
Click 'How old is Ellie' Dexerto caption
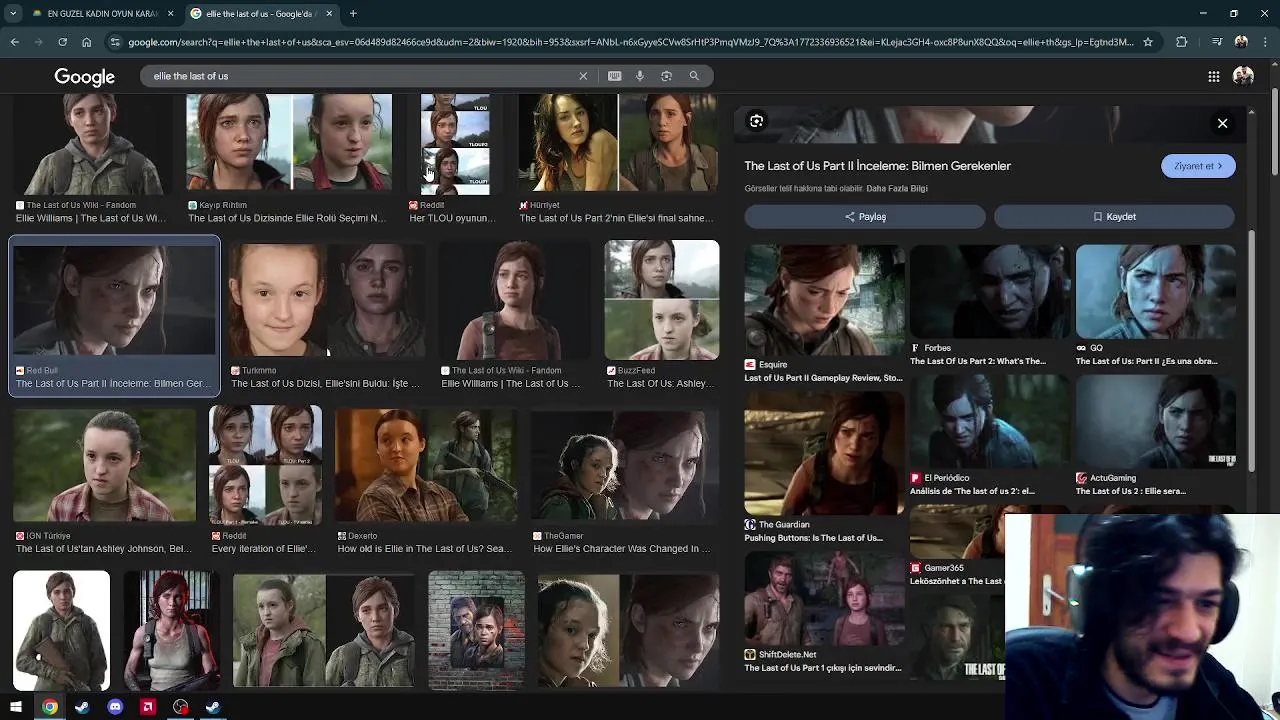tap(424, 549)
